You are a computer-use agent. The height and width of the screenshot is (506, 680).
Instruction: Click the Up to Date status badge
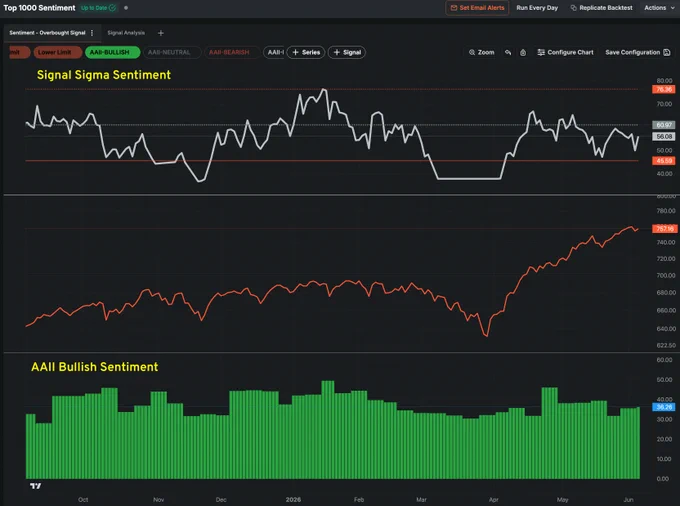pyautogui.click(x=98, y=8)
